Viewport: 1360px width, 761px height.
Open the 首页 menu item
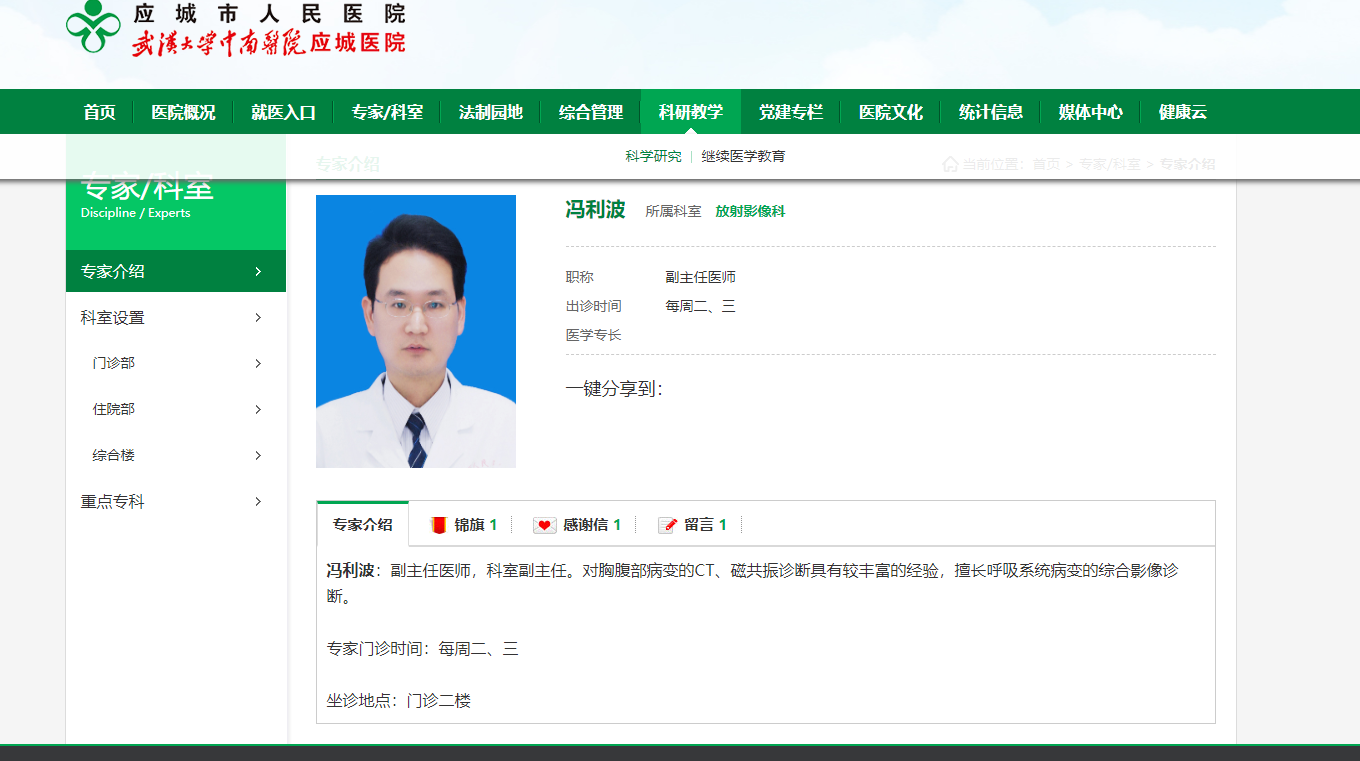coord(99,112)
